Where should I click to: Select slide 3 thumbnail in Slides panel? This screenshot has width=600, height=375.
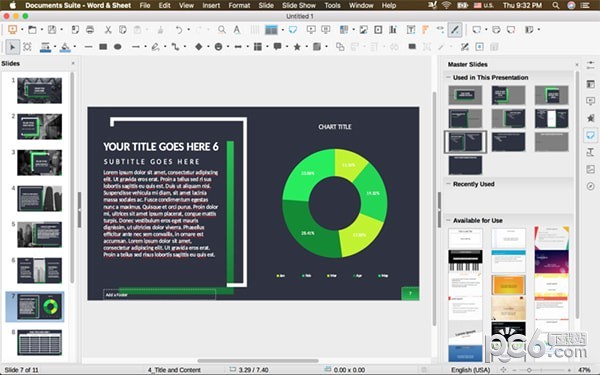click(39, 163)
